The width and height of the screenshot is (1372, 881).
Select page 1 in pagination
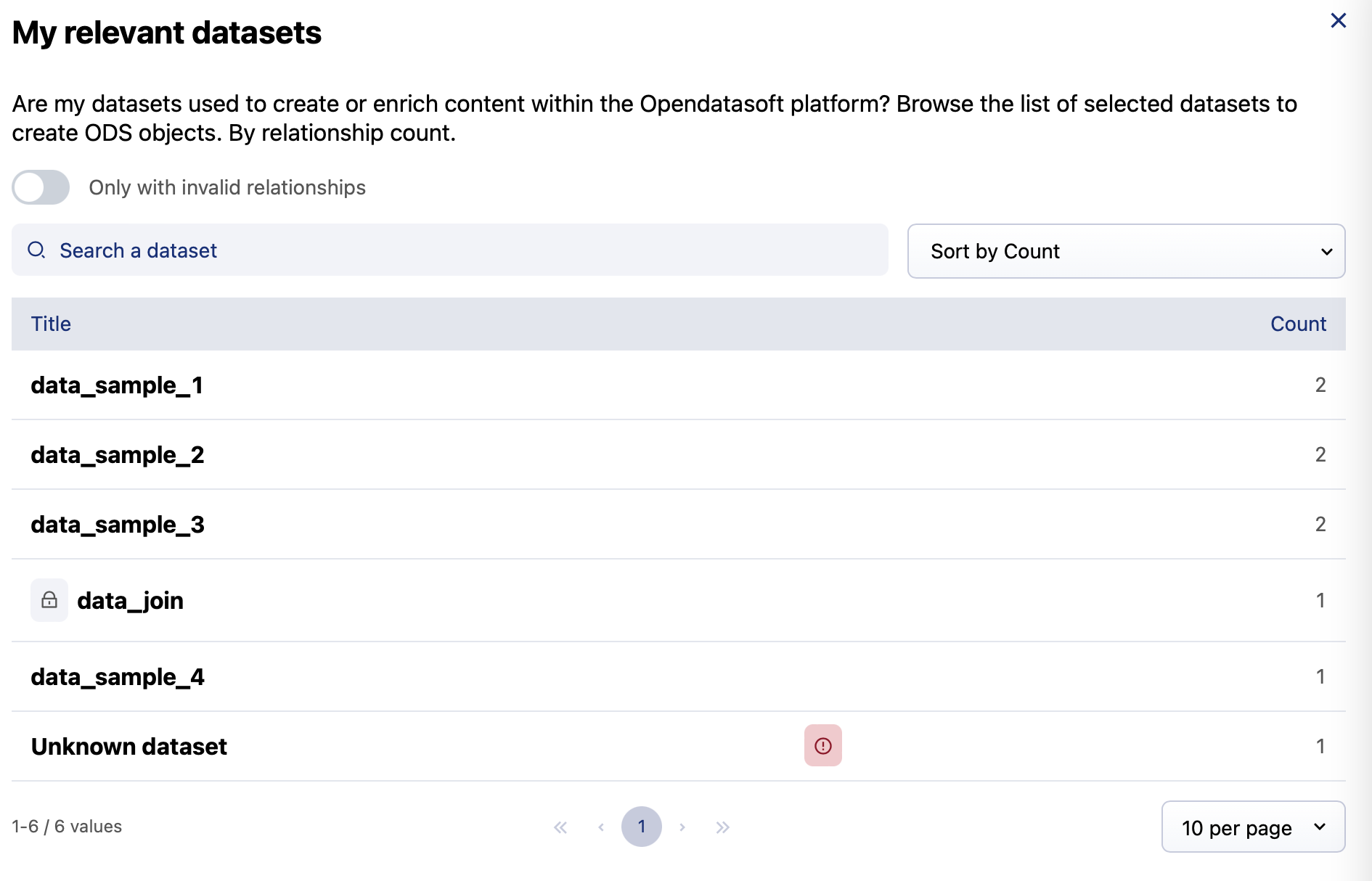click(x=642, y=827)
